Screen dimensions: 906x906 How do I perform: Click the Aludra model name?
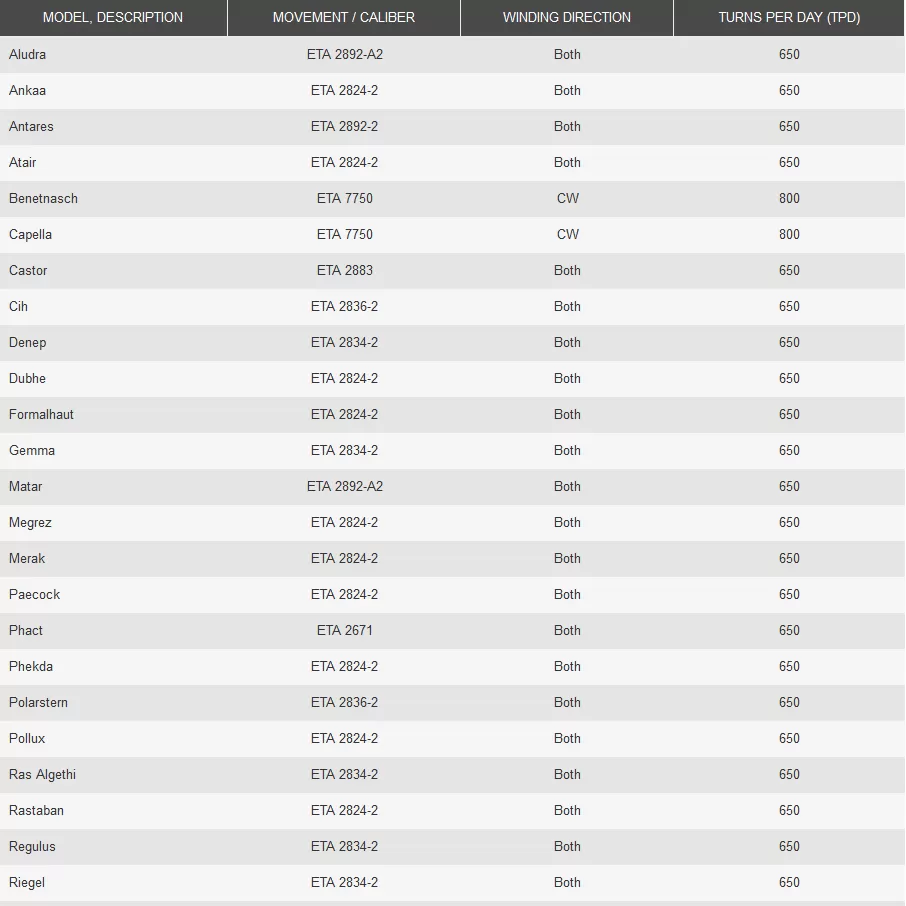coord(27,54)
